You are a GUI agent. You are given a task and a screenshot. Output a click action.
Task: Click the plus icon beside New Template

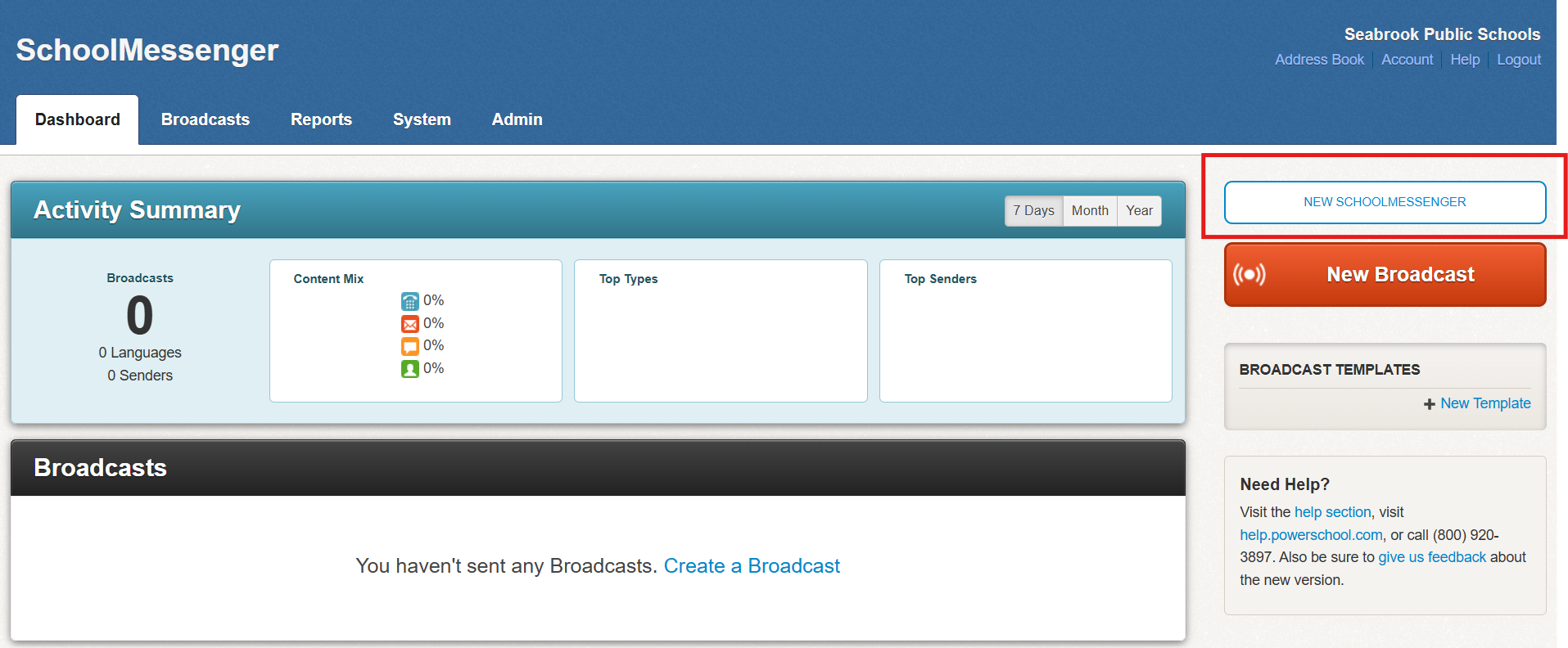pyautogui.click(x=1429, y=404)
